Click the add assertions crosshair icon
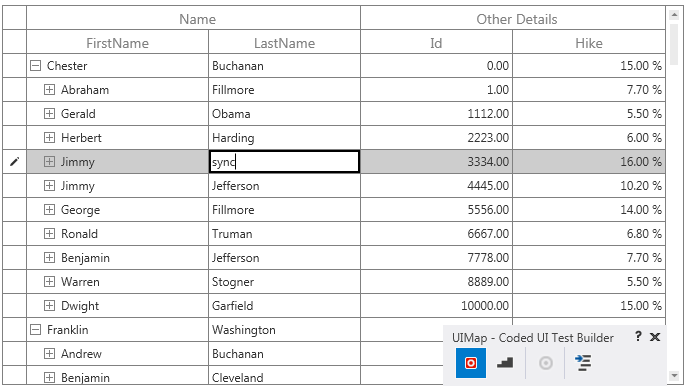687x389 pixels. (x=545, y=363)
